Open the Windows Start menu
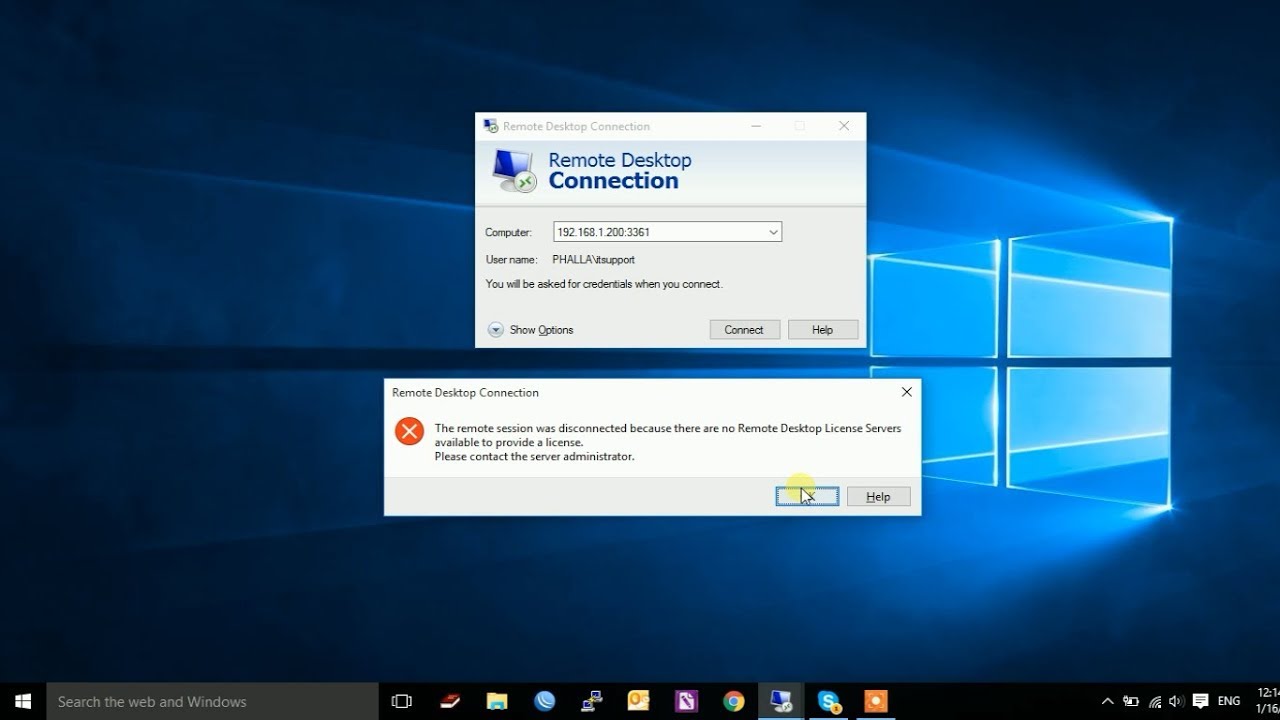The height and width of the screenshot is (720, 1280). pos(23,701)
